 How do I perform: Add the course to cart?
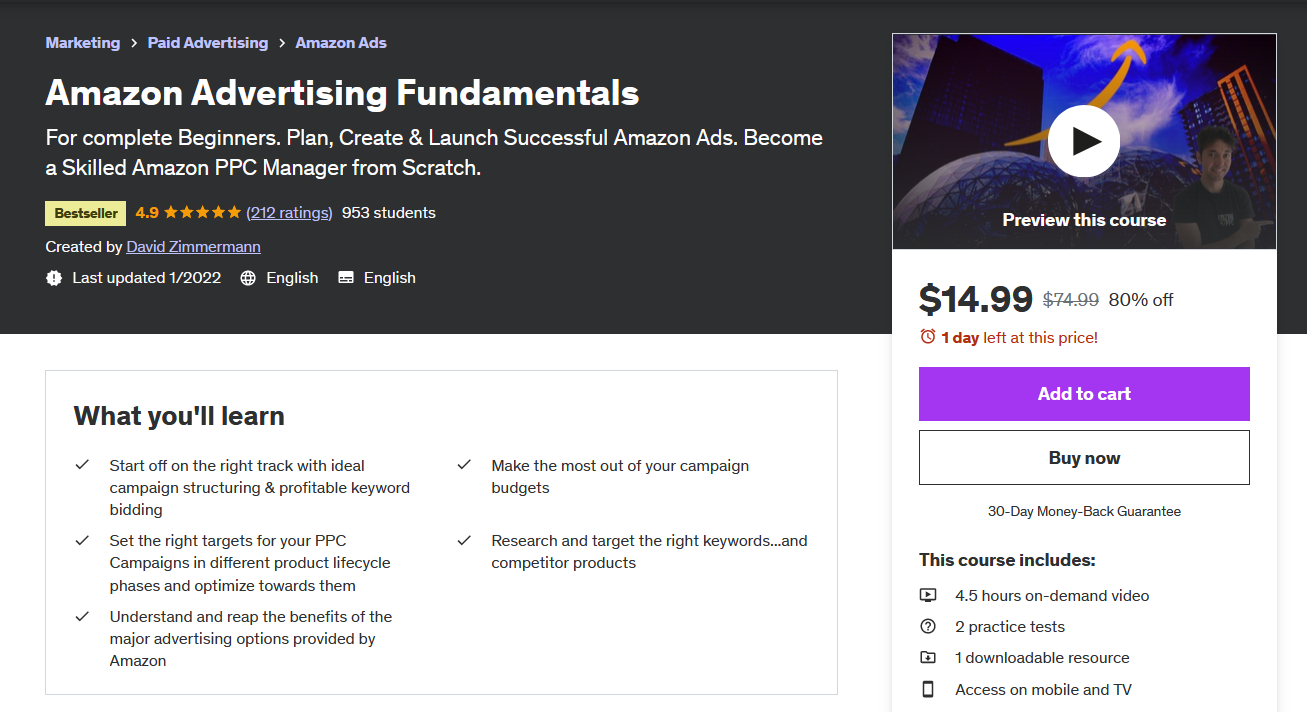[x=1084, y=394]
